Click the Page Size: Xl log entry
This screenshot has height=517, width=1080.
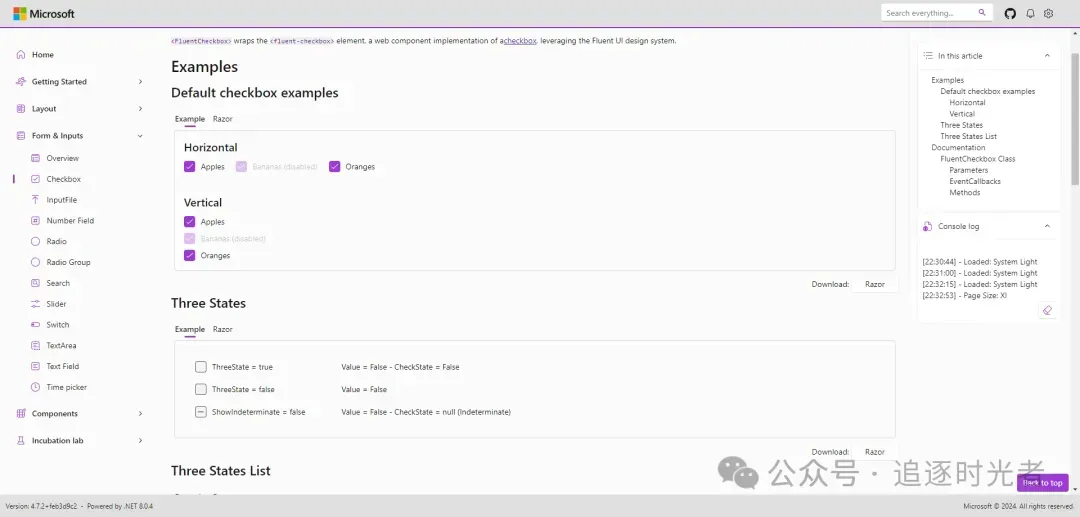click(964, 295)
